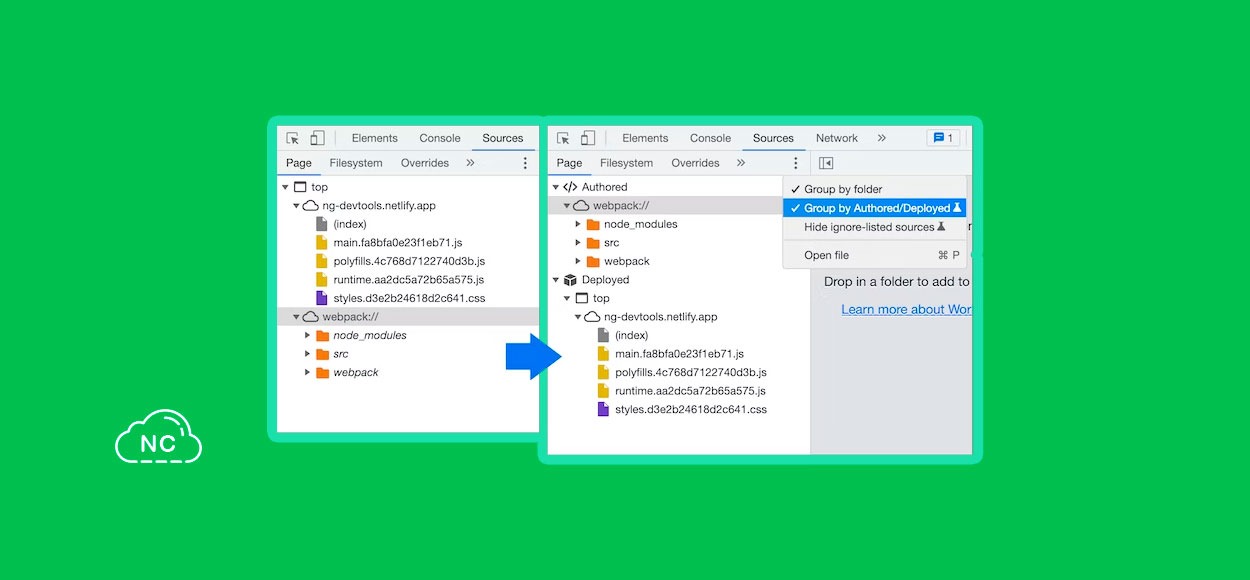Expand node_modules folder in right panel

[x=578, y=224]
